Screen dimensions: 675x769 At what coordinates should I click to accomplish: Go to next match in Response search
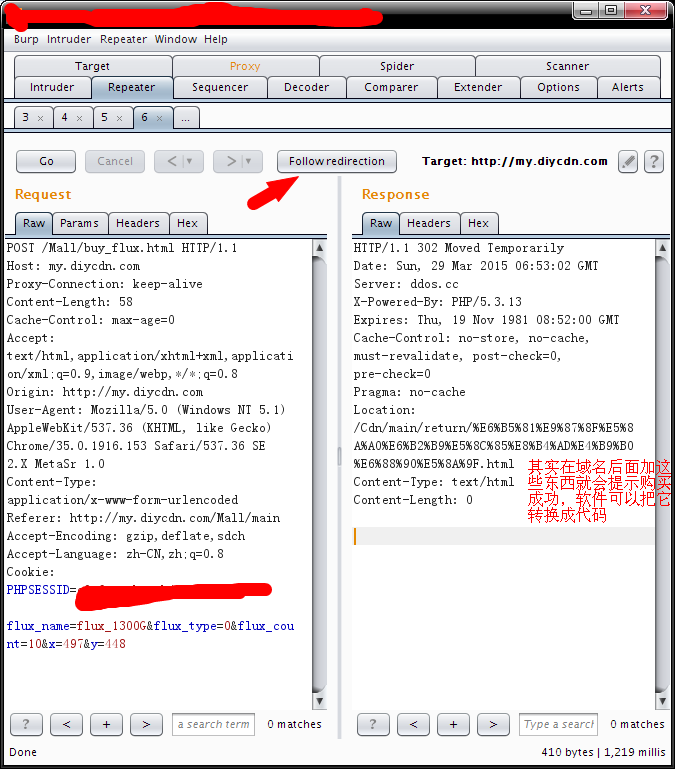(x=493, y=724)
